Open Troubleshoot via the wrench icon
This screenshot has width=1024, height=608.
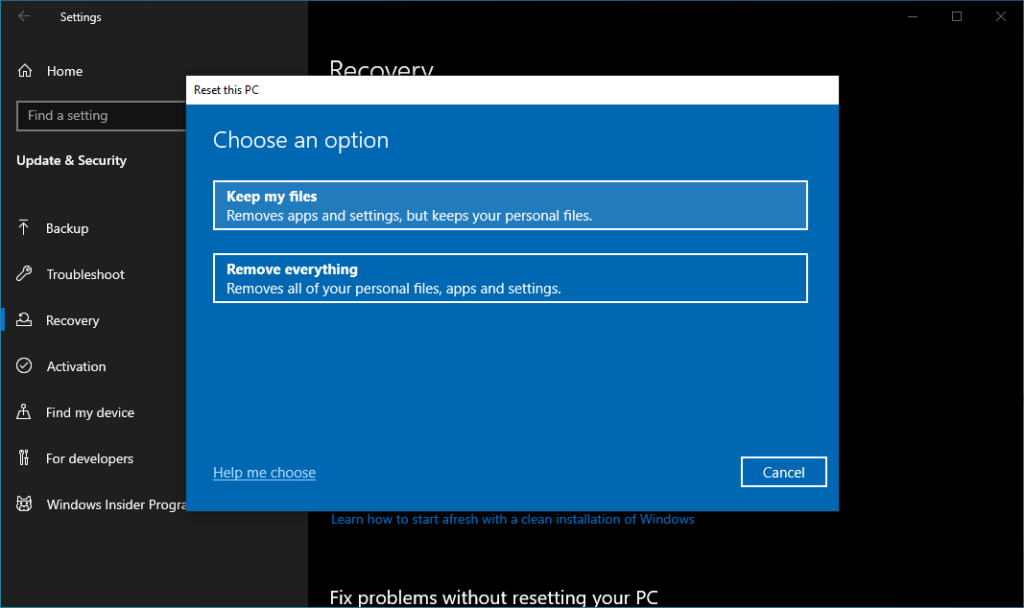22,274
